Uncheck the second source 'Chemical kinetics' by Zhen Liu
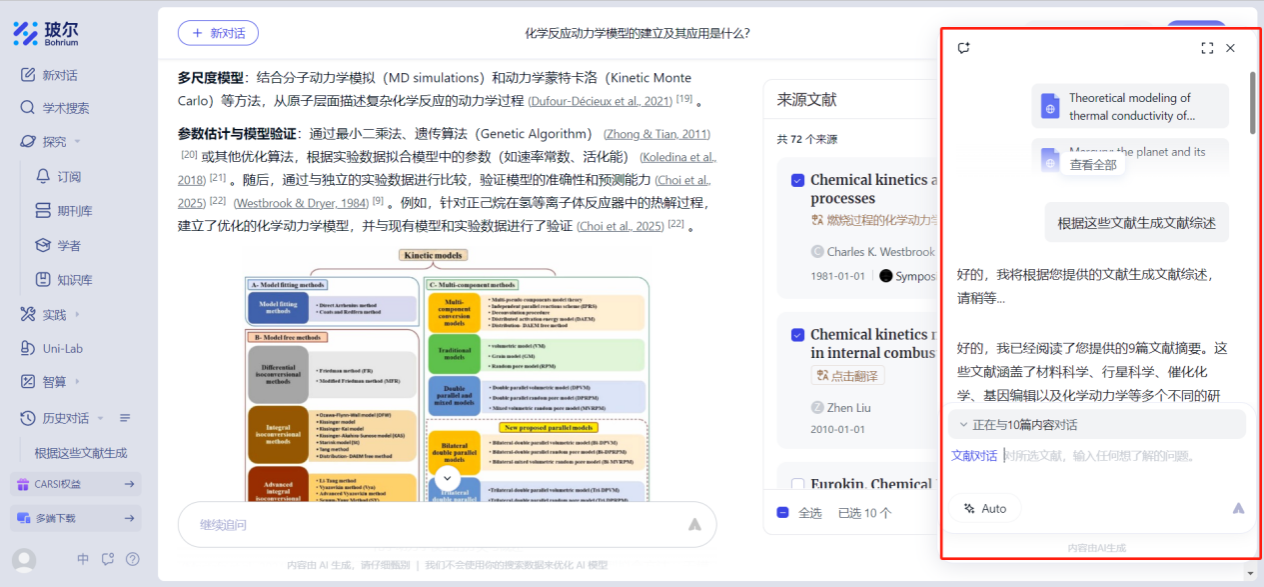1264x587 pixels. [797, 334]
